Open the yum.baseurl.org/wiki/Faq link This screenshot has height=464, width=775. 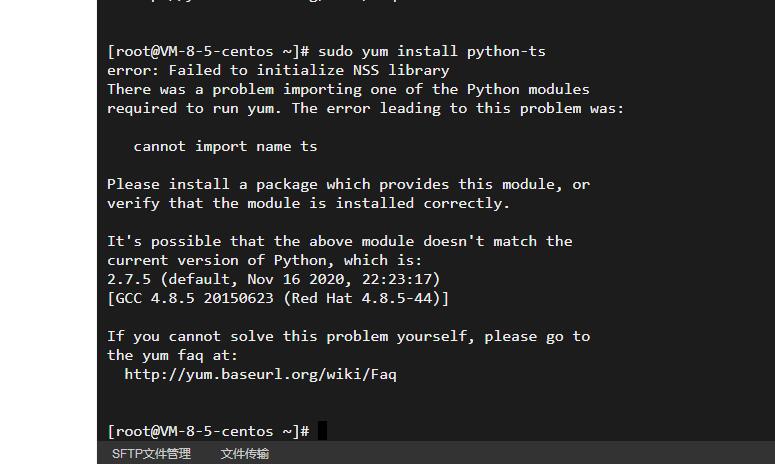[x=260, y=374]
